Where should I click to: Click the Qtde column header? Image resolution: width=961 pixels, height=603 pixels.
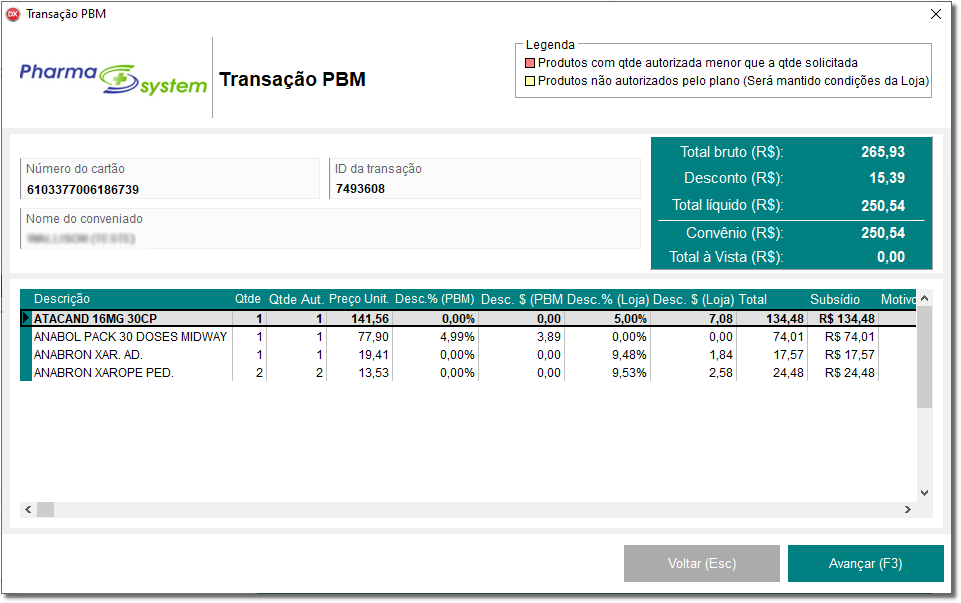pyautogui.click(x=248, y=299)
